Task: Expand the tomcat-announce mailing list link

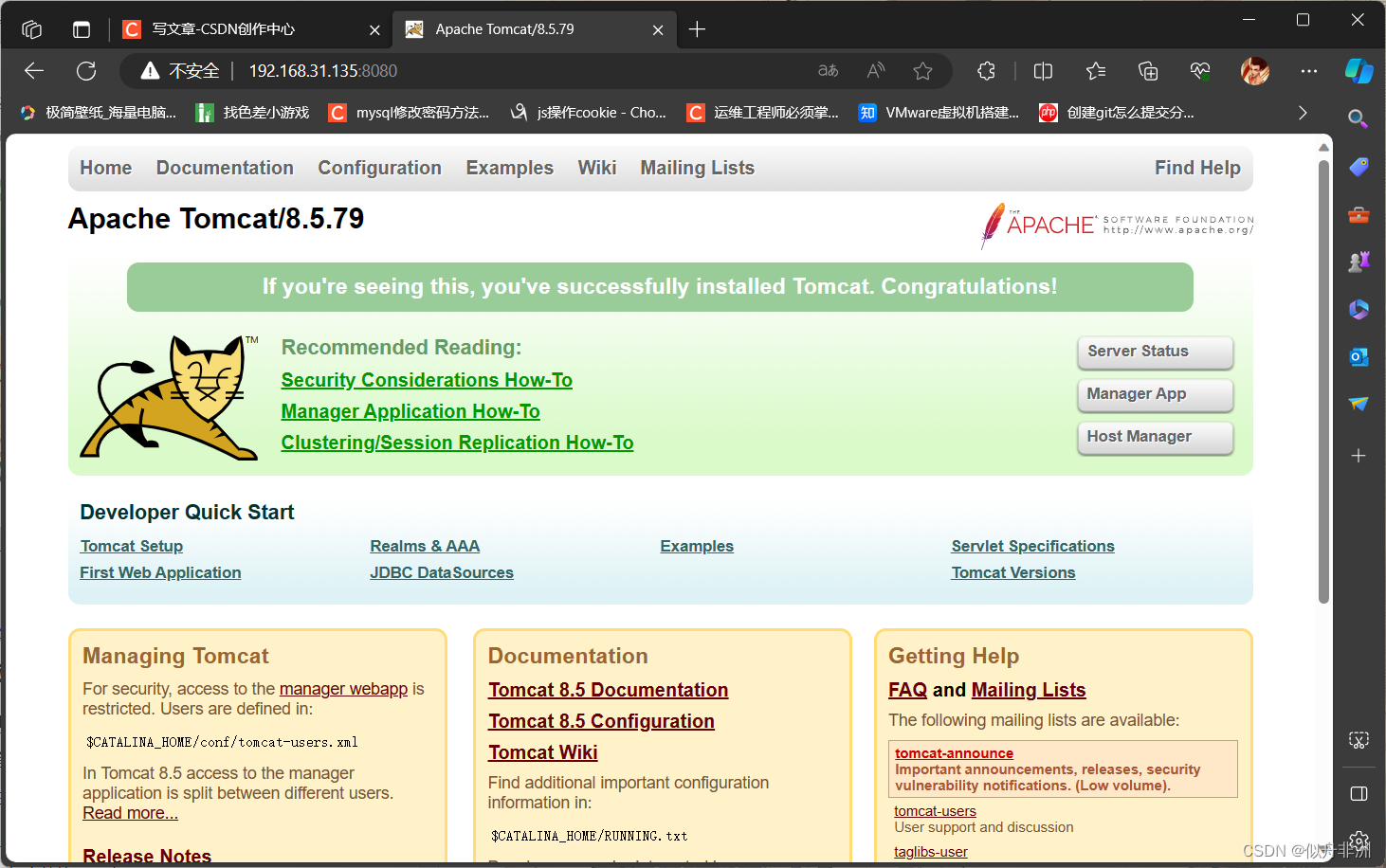Action: pos(954,753)
